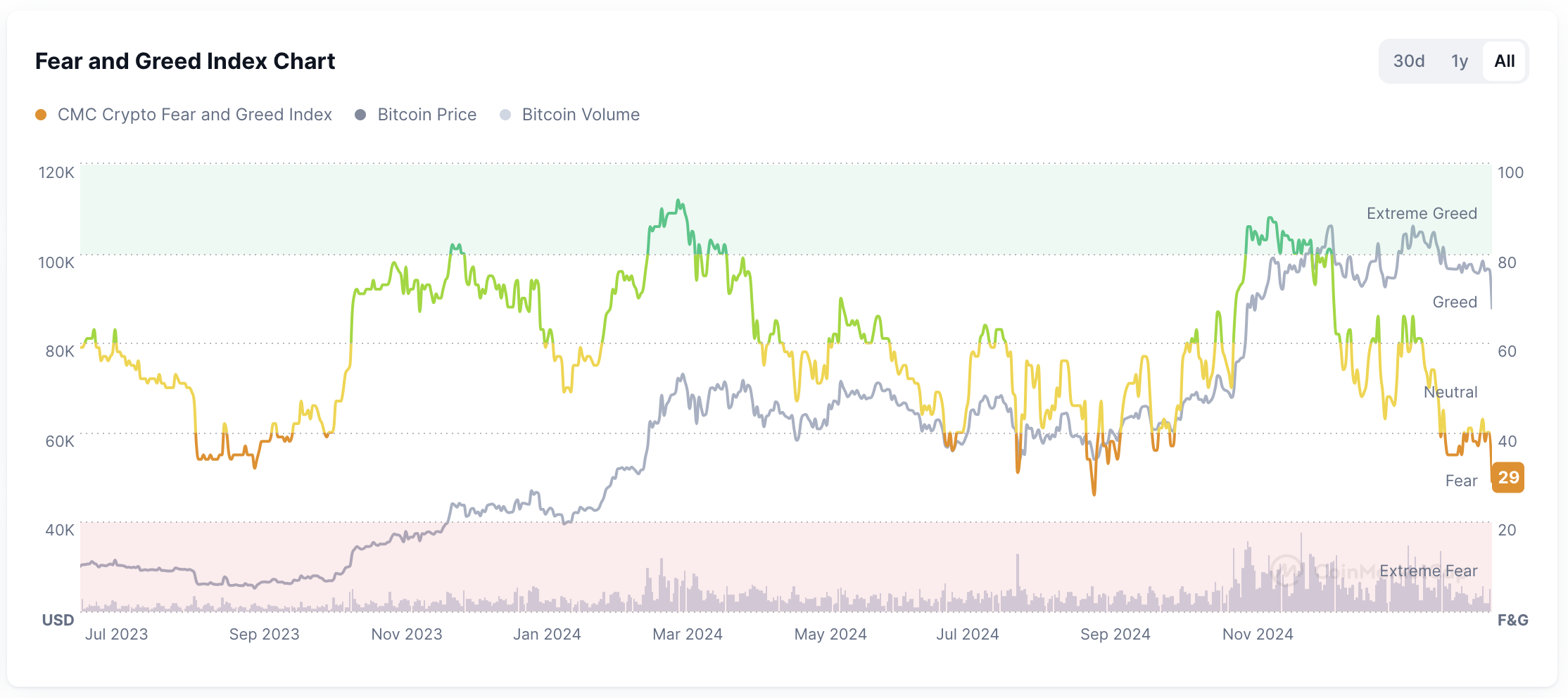The image size is (1568, 698).
Task: Toggle CMC Crypto Fear and Greed Index legend
Action: coord(194,115)
